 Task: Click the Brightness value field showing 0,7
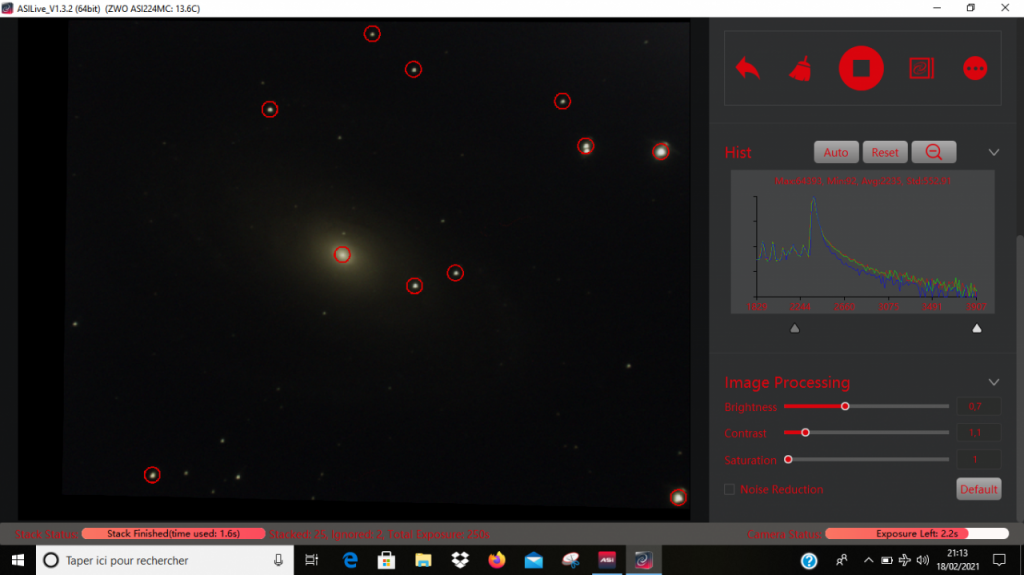pyautogui.click(x=978, y=406)
